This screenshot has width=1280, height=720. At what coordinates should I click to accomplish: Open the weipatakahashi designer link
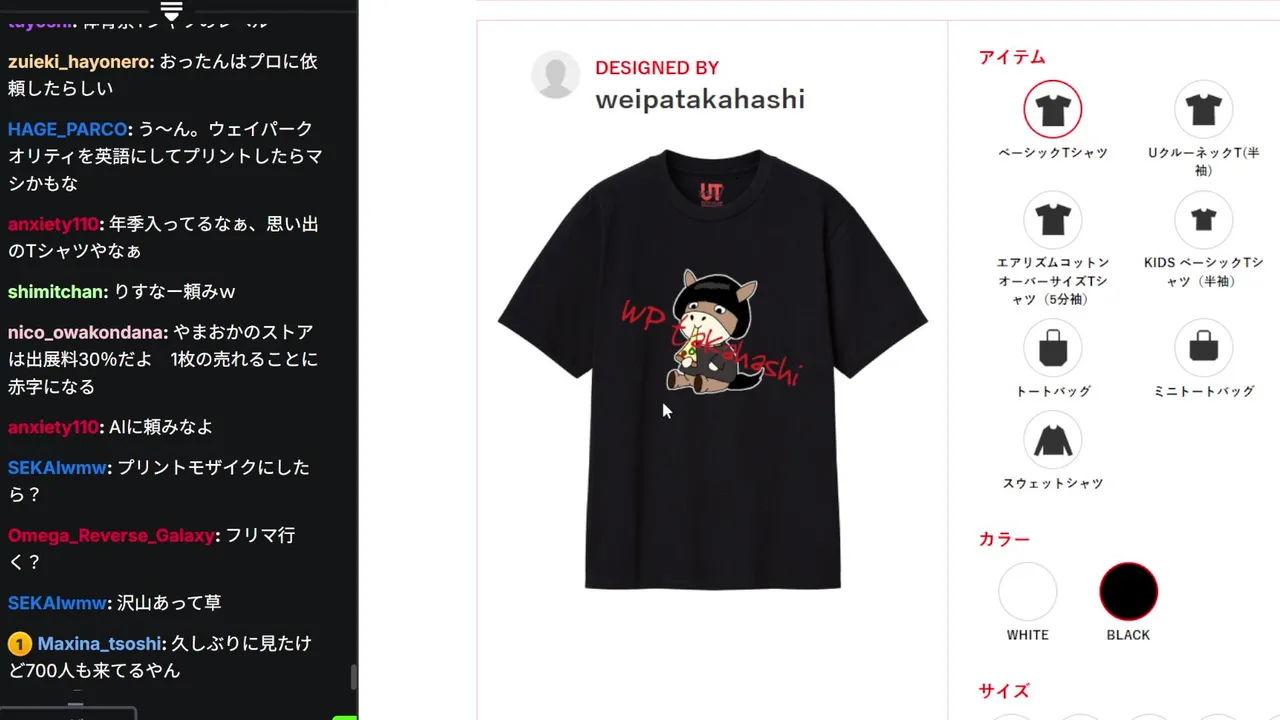(x=700, y=99)
